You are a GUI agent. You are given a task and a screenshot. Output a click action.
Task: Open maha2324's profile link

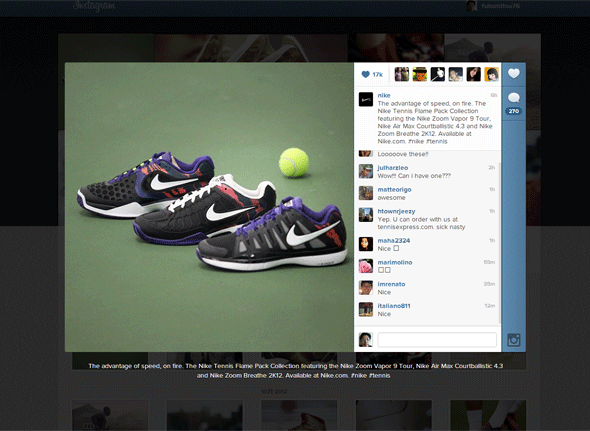coord(394,241)
